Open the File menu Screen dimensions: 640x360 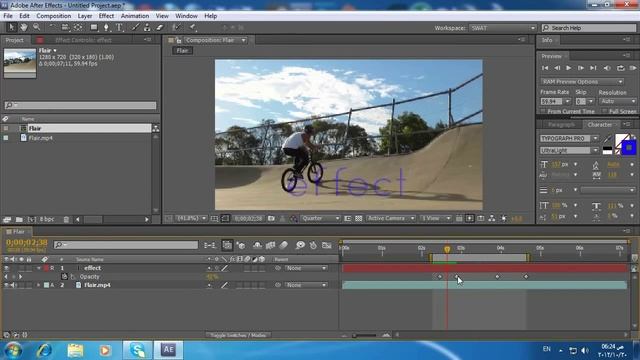(8, 16)
